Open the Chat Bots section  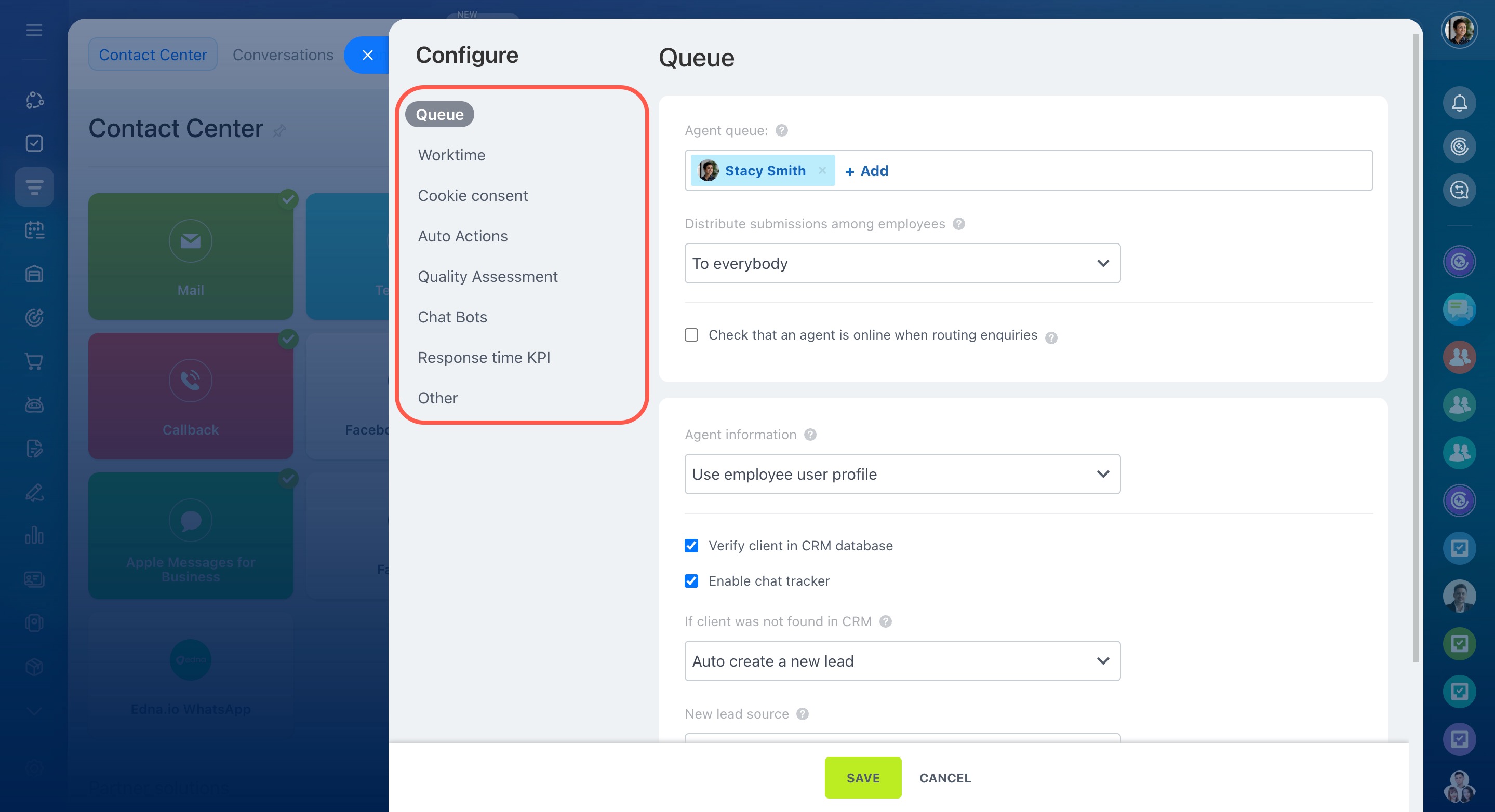(x=452, y=317)
